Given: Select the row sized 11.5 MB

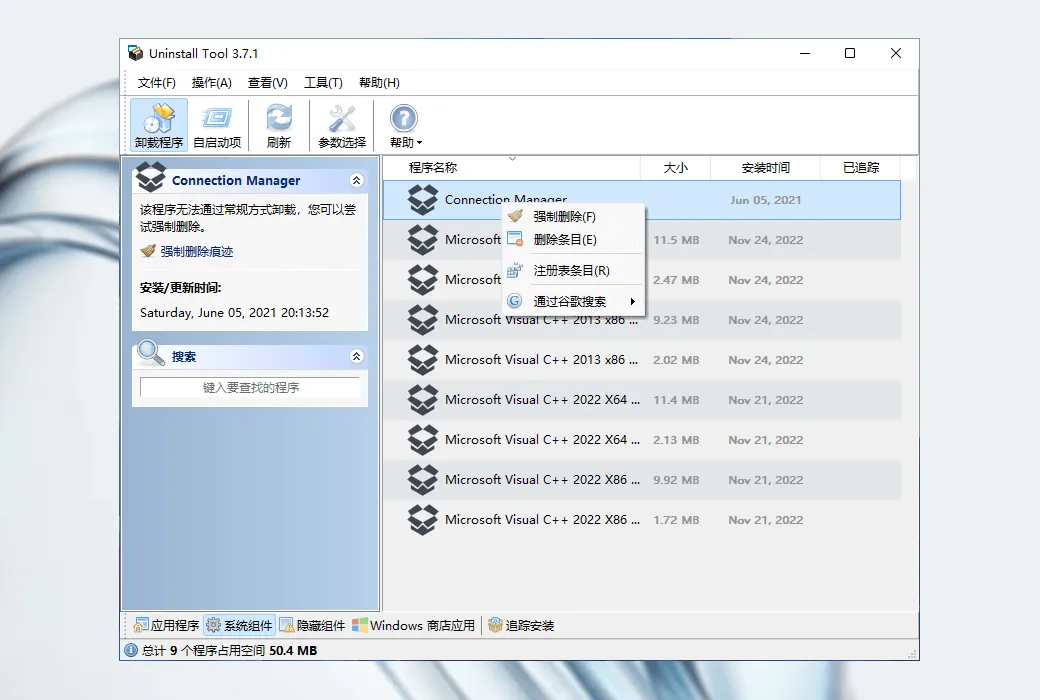Looking at the screenshot, I should coord(641,240).
